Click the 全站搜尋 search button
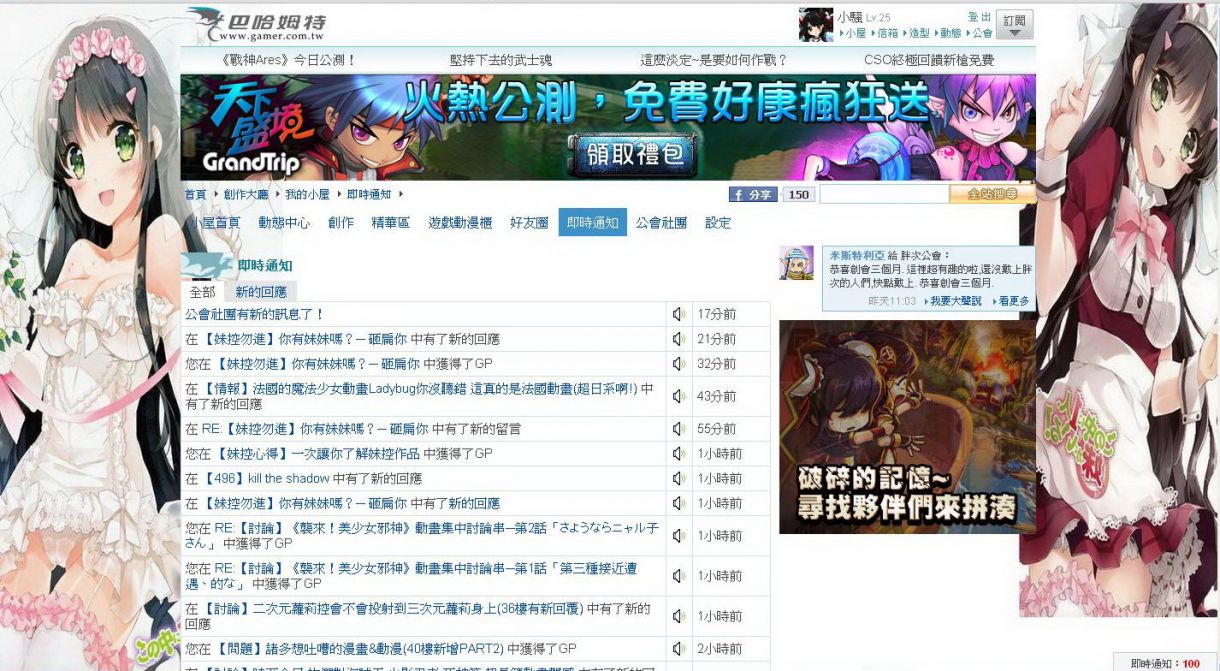Image resolution: width=1220 pixels, height=671 pixels. point(991,194)
